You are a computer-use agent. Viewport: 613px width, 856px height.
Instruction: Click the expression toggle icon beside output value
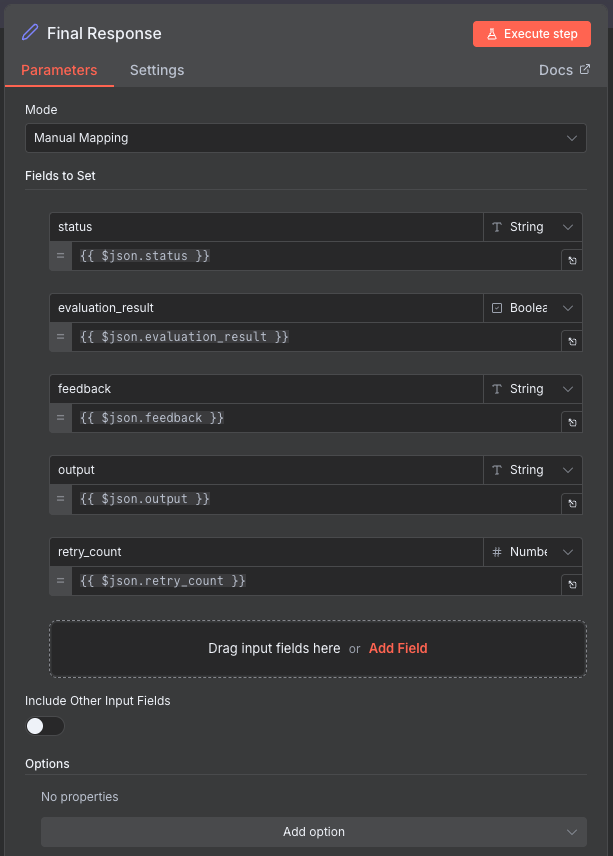(571, 503)
